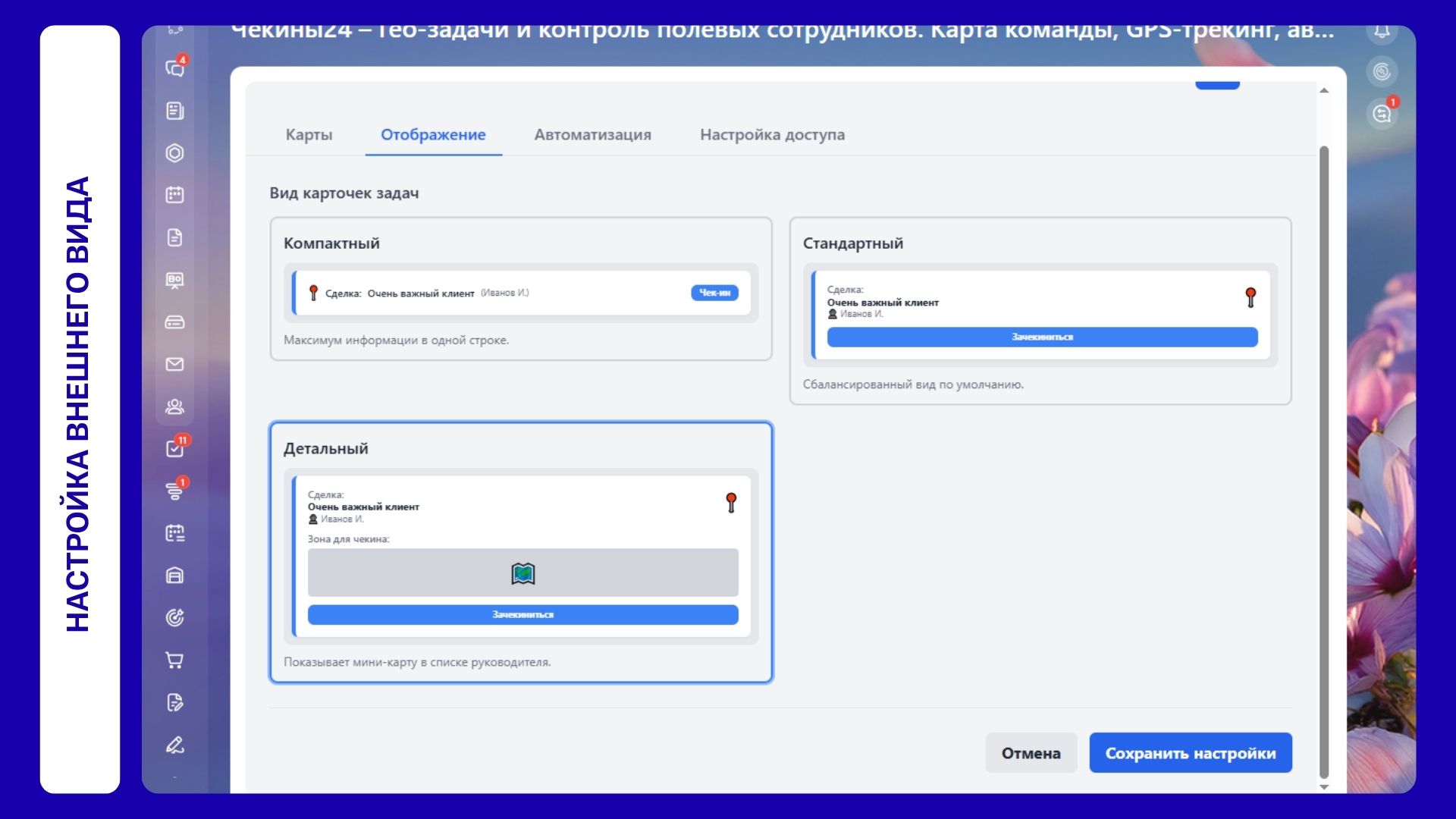Open the calendar icon in the sidebar
1456x819 pixels.
point(175,195)
